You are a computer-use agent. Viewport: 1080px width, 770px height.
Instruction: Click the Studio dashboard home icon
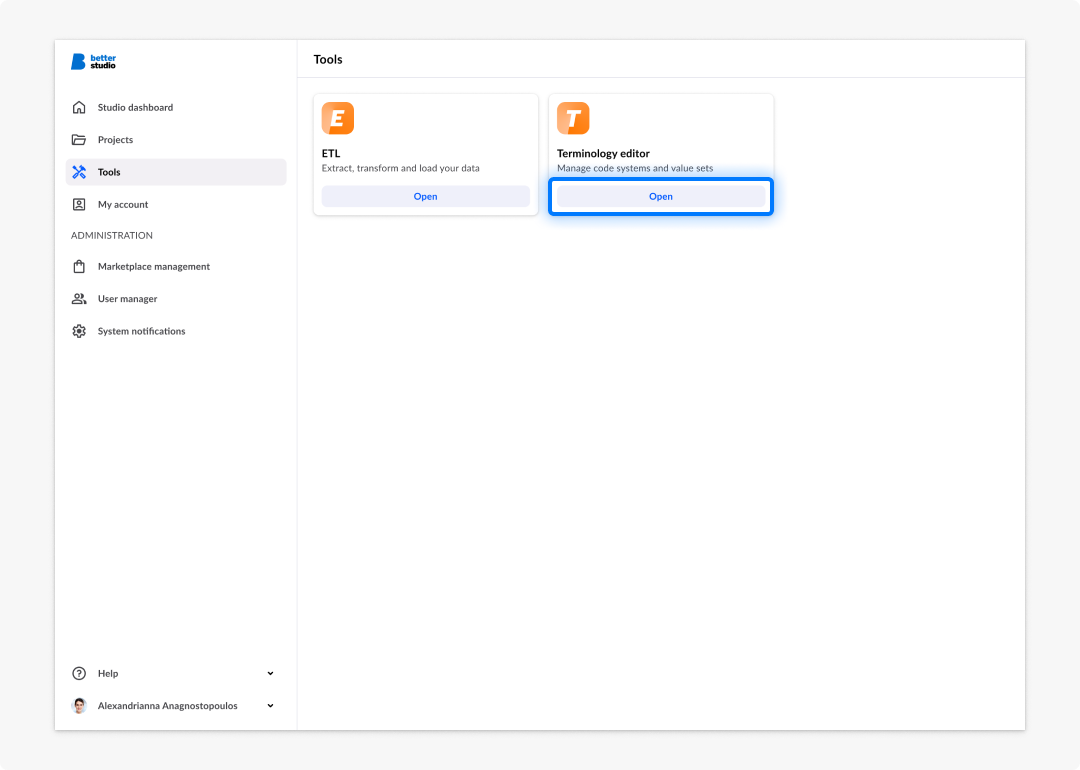pyautogui.click(x=79, y=107)
